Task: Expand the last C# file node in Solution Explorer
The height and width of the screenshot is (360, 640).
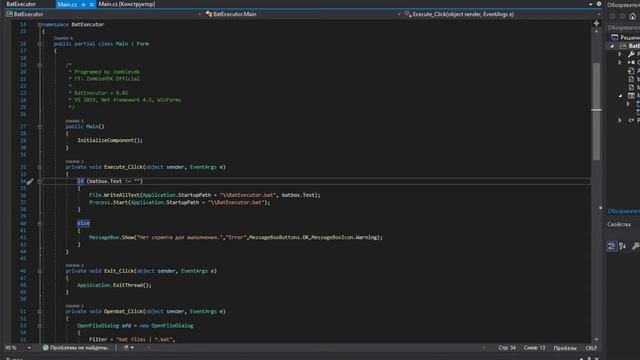Action: tap(620, 120)
